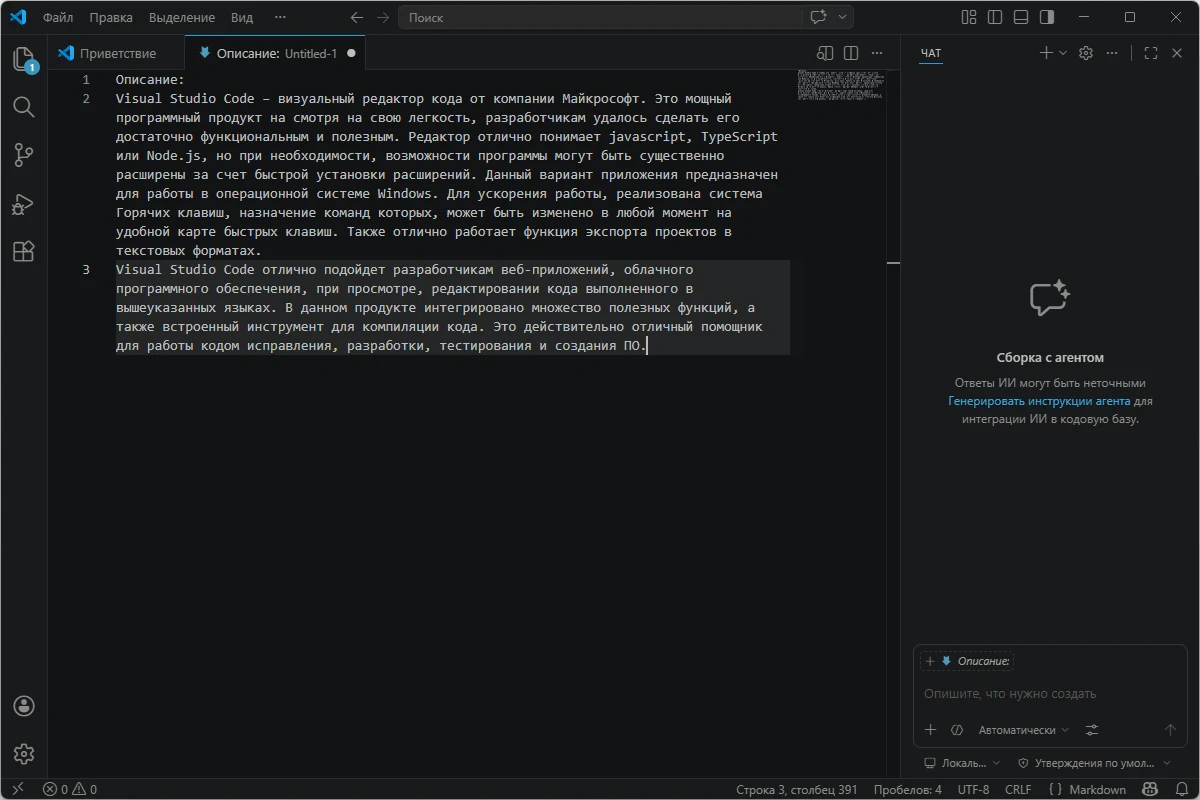1200x800 pixels.
Task: Open the Run and Debug view
Action: [24, 203]
